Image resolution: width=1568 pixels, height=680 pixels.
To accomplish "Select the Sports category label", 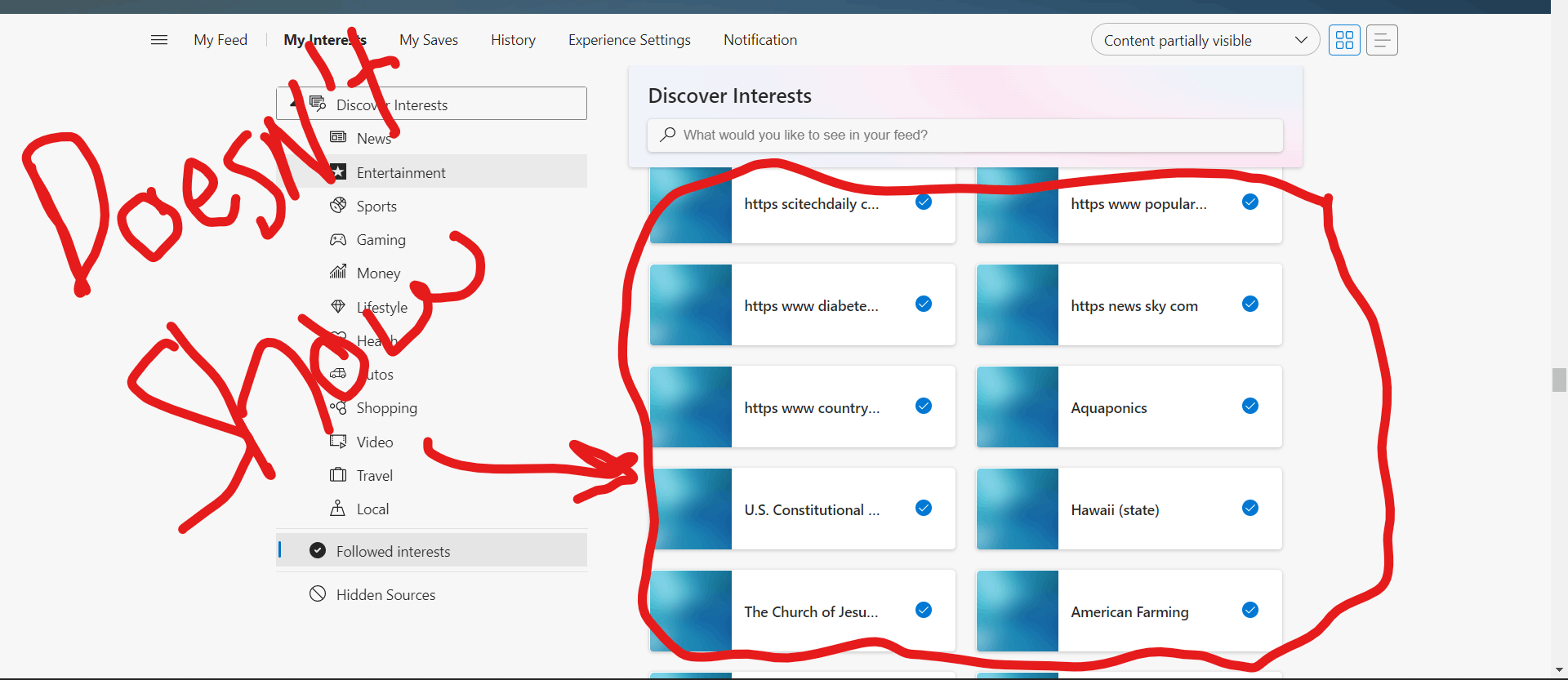I will (x=376, y=207).
